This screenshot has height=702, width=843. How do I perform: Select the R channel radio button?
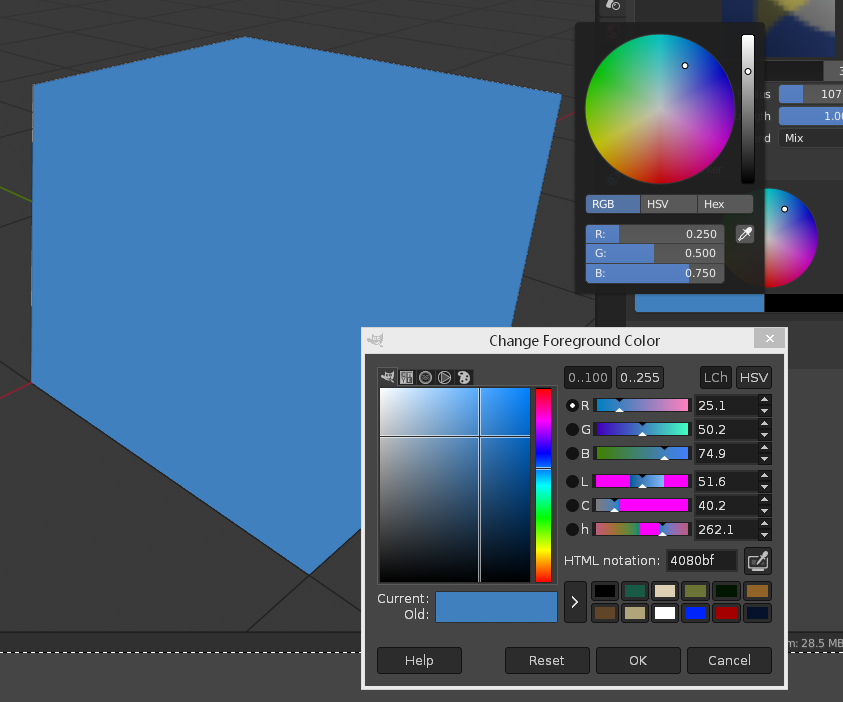coord(570,405)
